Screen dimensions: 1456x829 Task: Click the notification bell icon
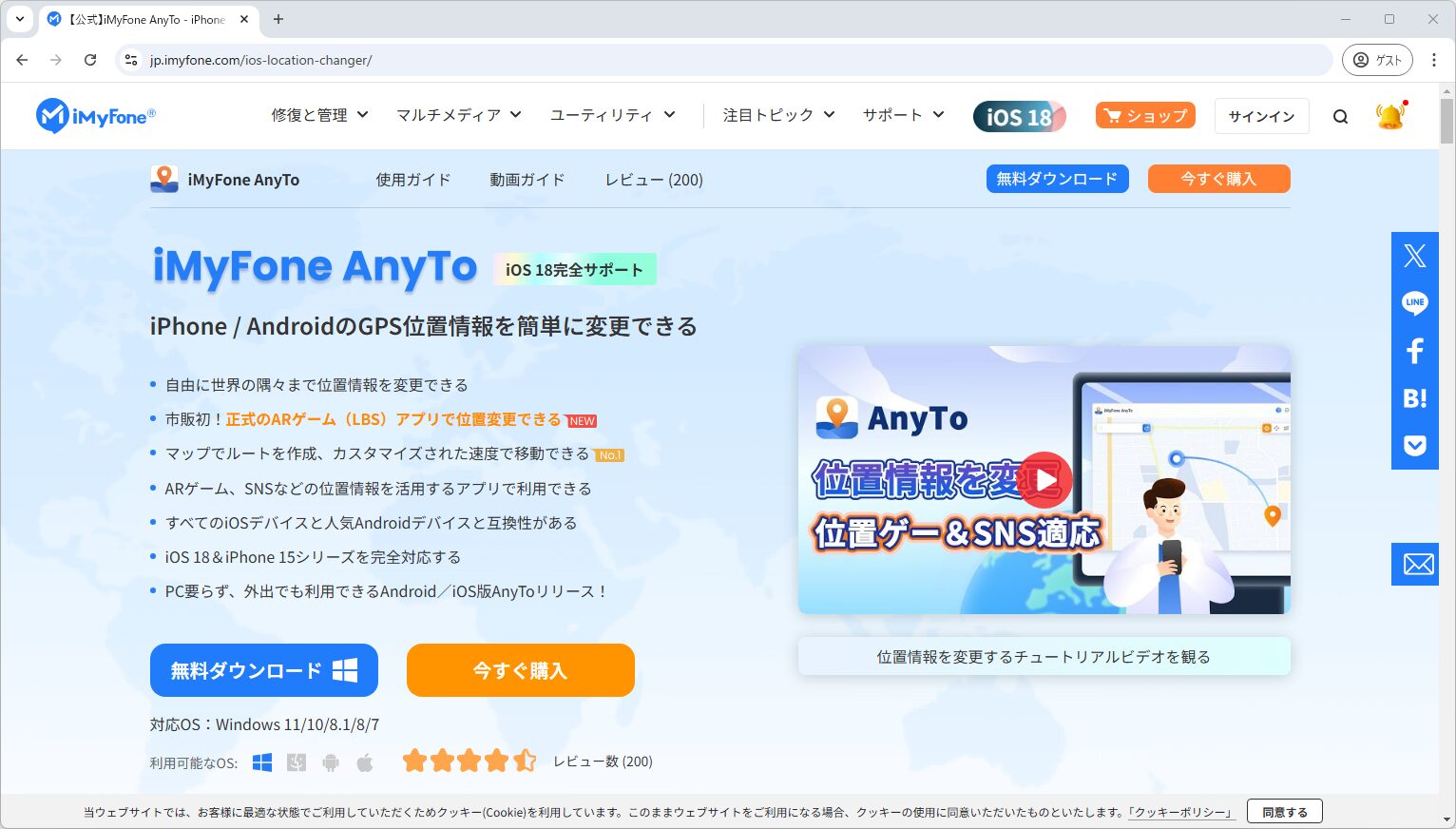pos(1390,115)
